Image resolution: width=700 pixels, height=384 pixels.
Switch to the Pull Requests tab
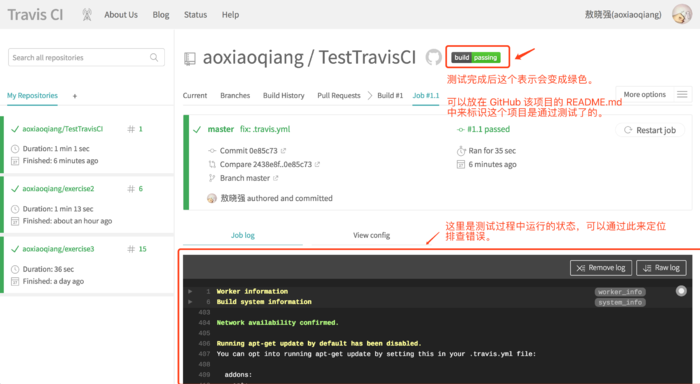pyautogui.click(x=339, y=96)
